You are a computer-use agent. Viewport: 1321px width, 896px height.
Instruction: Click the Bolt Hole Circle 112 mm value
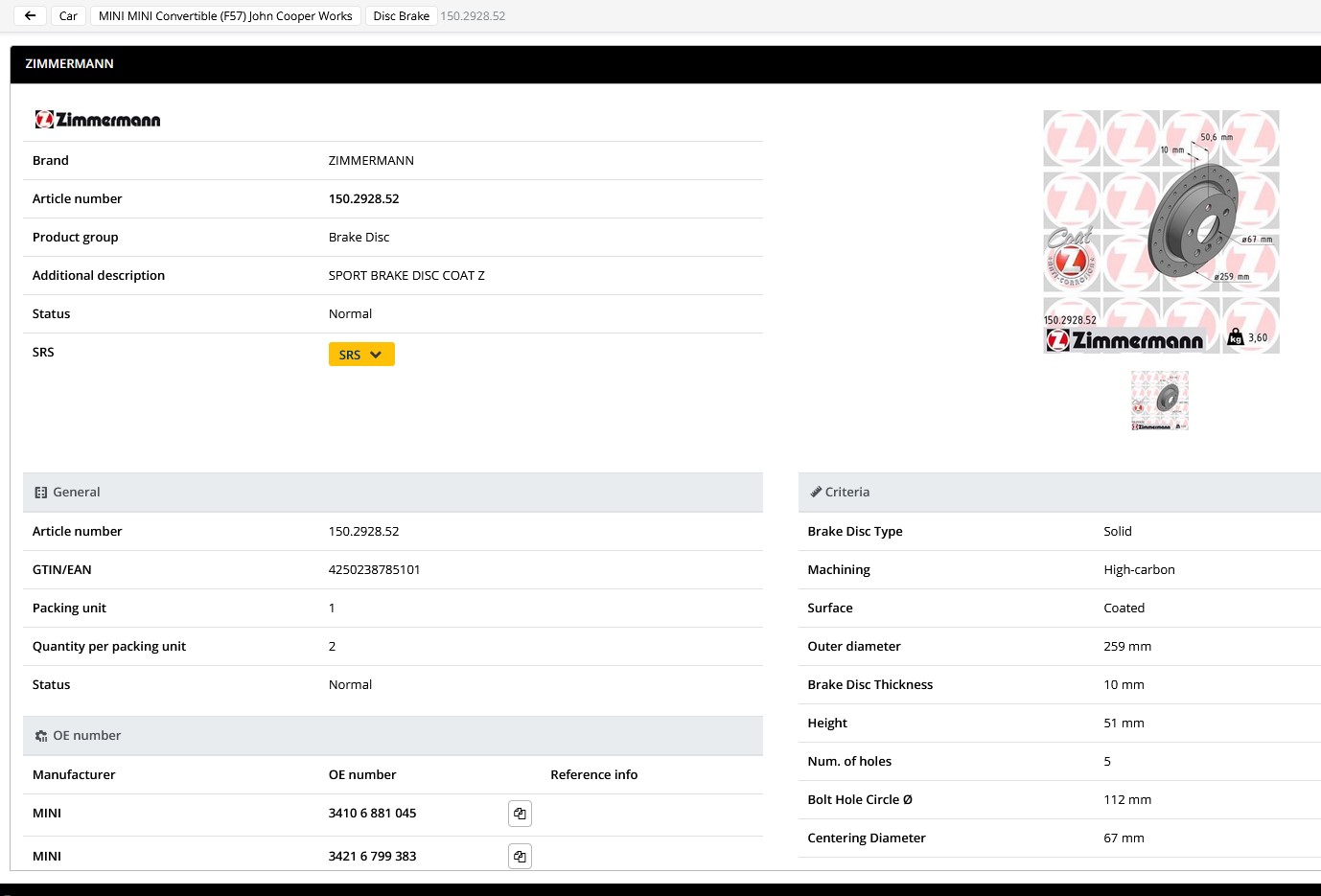(x=1127, y=799)
